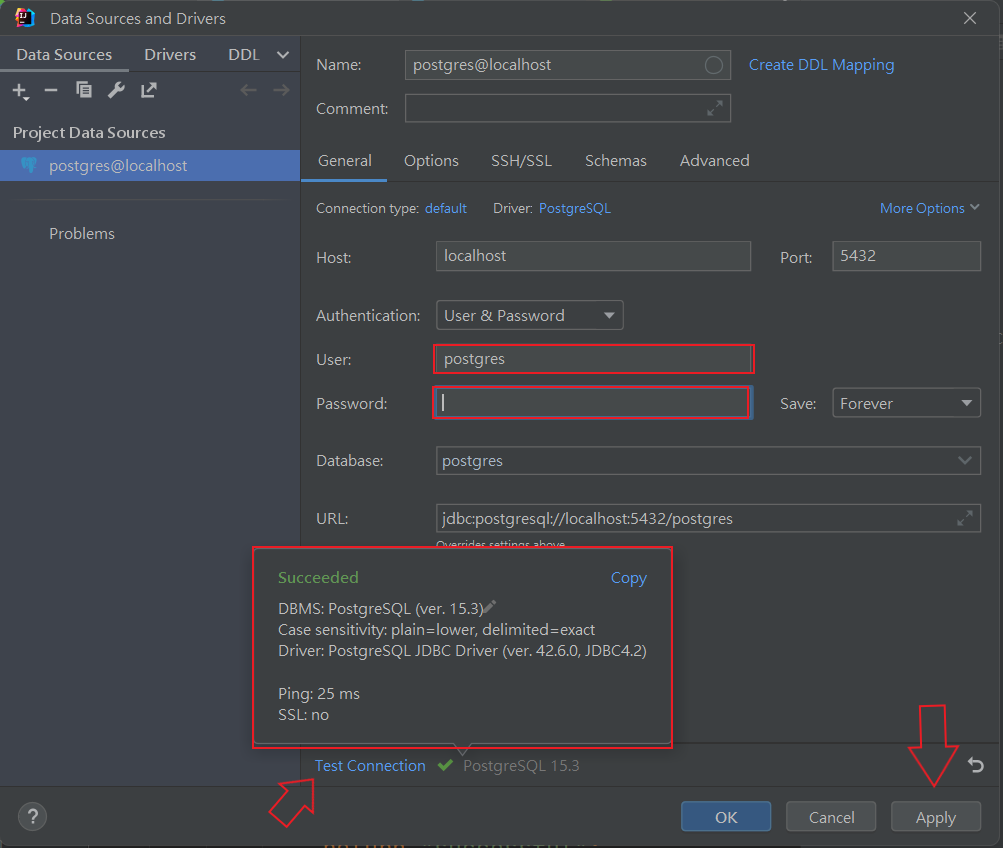Click the IntelliJ logo in title bar
Viewport: 1003px width, 848px height.
pyautogui.click(x=24, y=18)
